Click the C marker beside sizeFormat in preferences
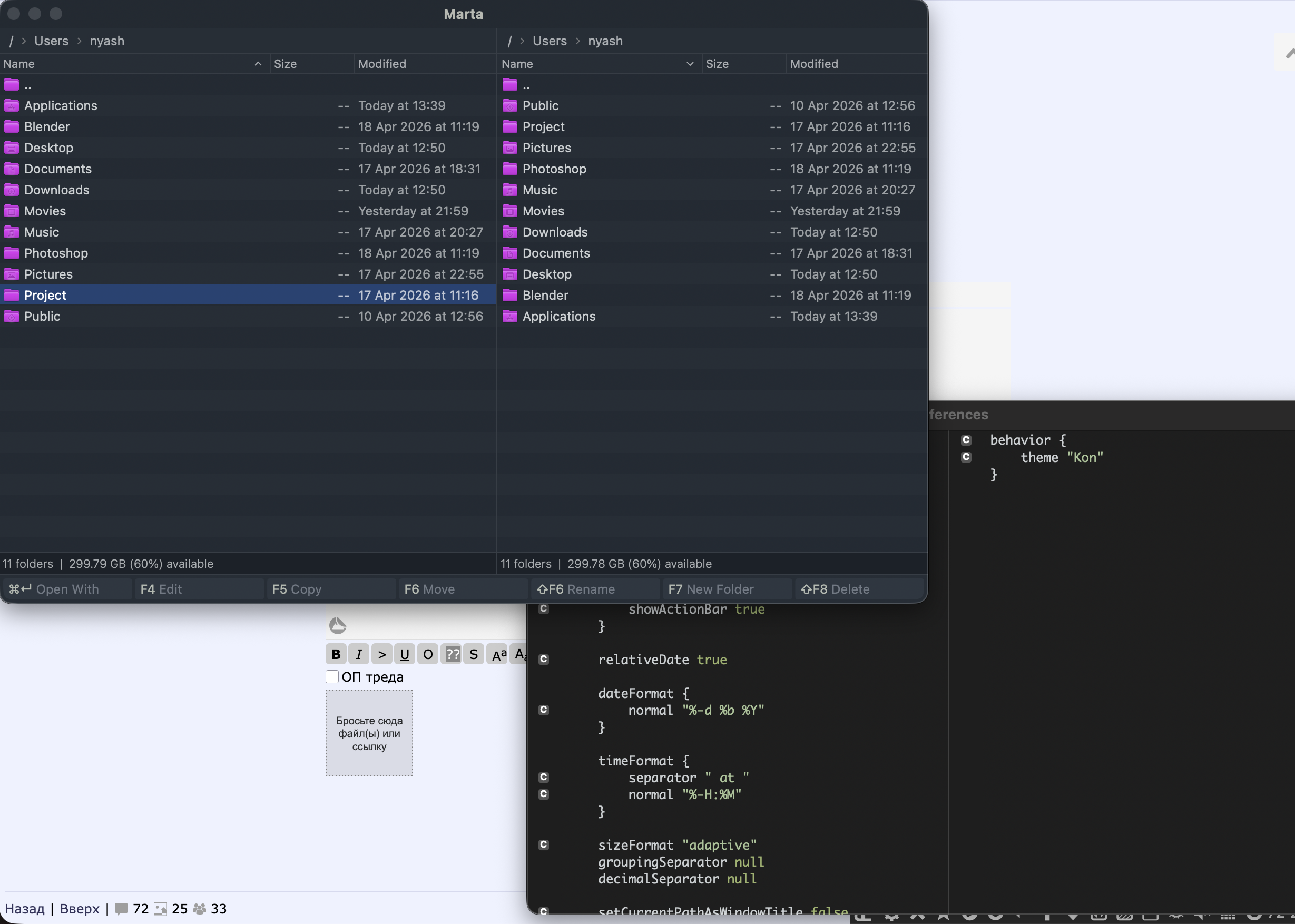 [543, 845]
